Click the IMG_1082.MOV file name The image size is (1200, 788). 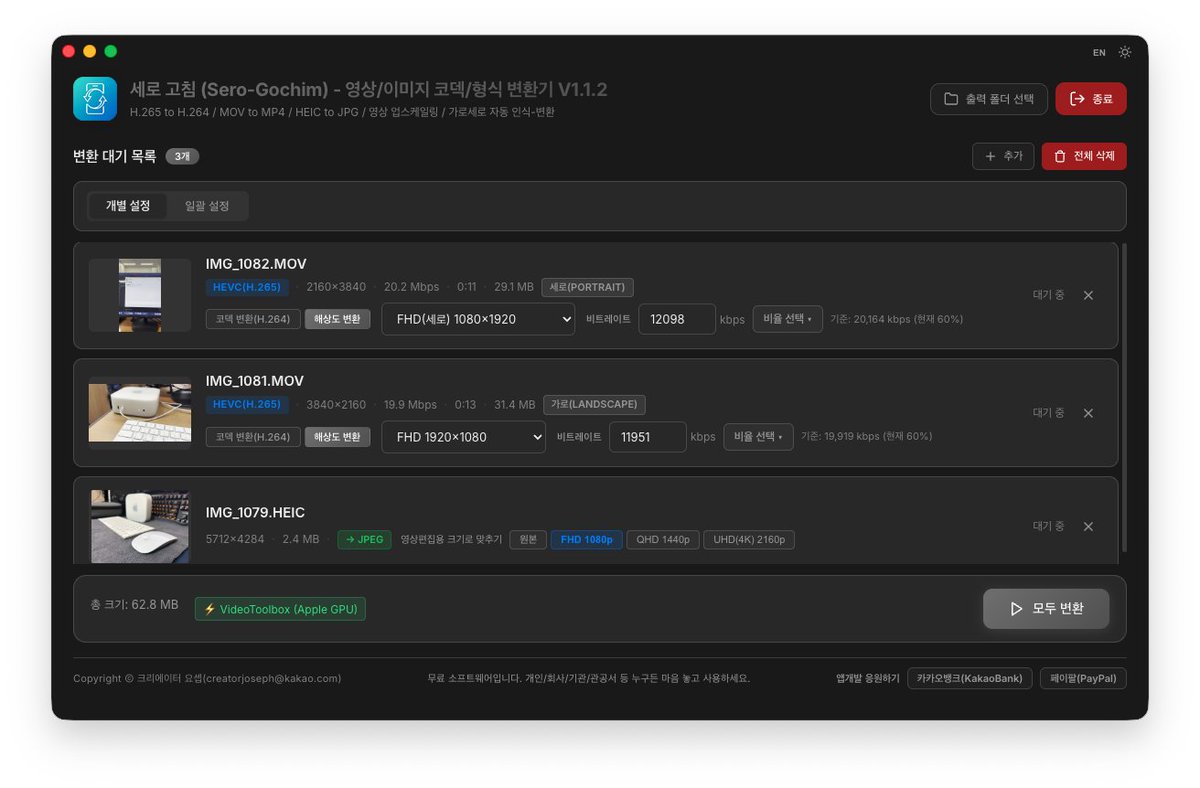[256, 264]
